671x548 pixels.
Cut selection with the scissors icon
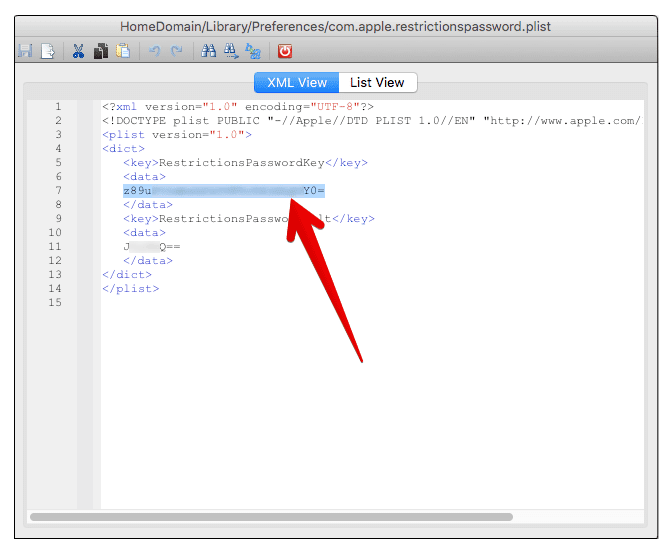79,51
